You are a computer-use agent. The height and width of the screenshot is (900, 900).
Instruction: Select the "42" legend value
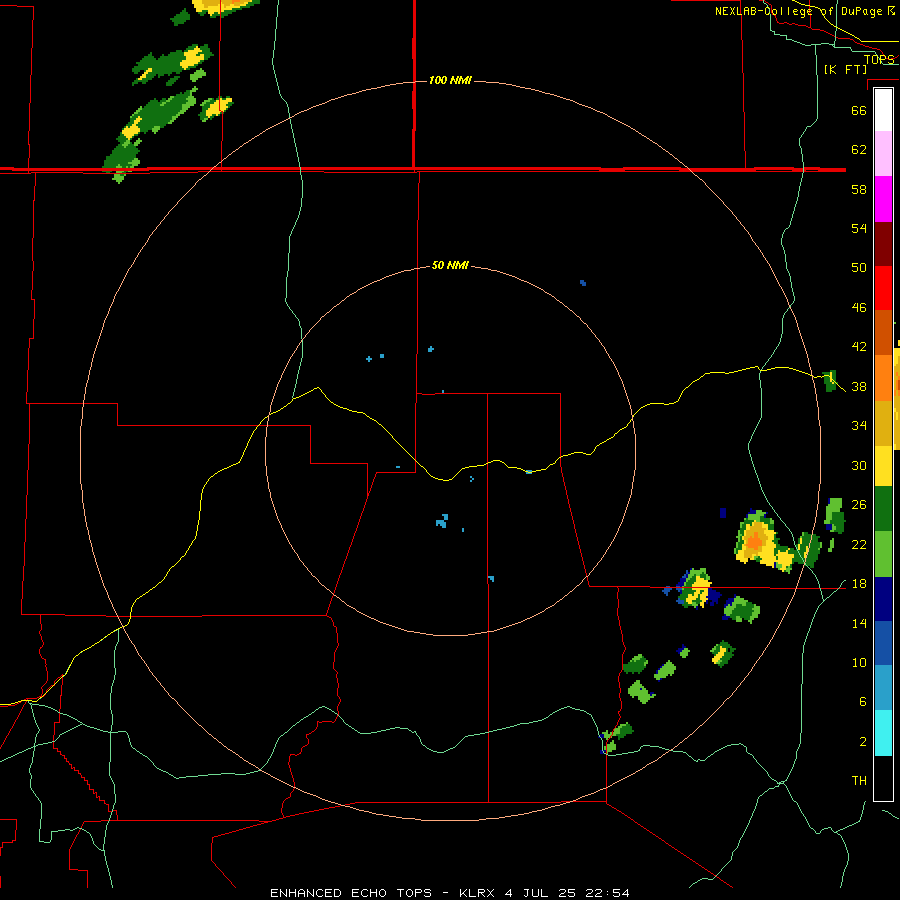click(x=859, y=347)
